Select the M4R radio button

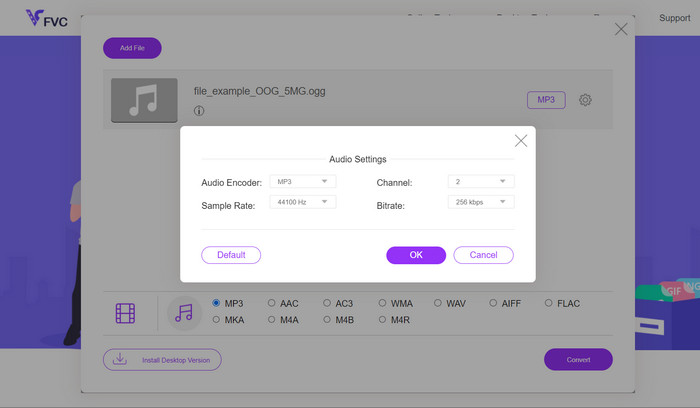[383, 320]
